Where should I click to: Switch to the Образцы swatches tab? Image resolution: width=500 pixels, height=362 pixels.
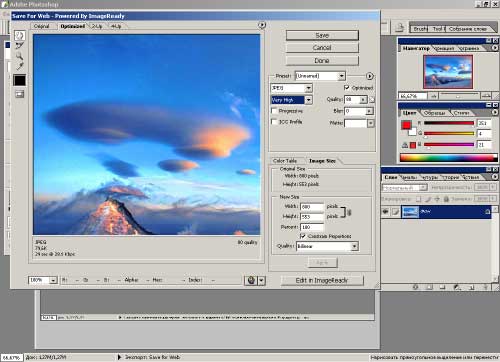(435, 113)
